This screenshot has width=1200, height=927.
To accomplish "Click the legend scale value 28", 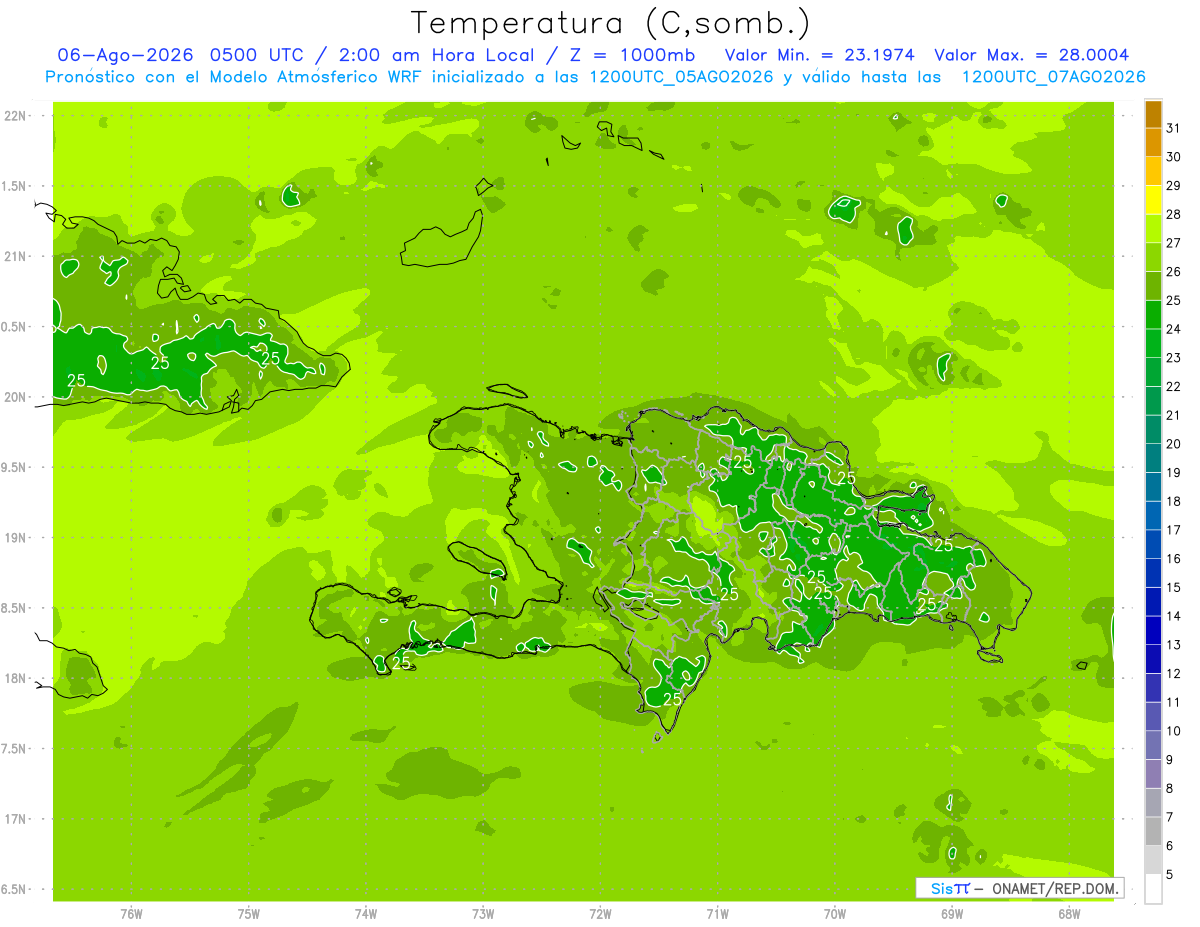I will [x=1174, y=215].
